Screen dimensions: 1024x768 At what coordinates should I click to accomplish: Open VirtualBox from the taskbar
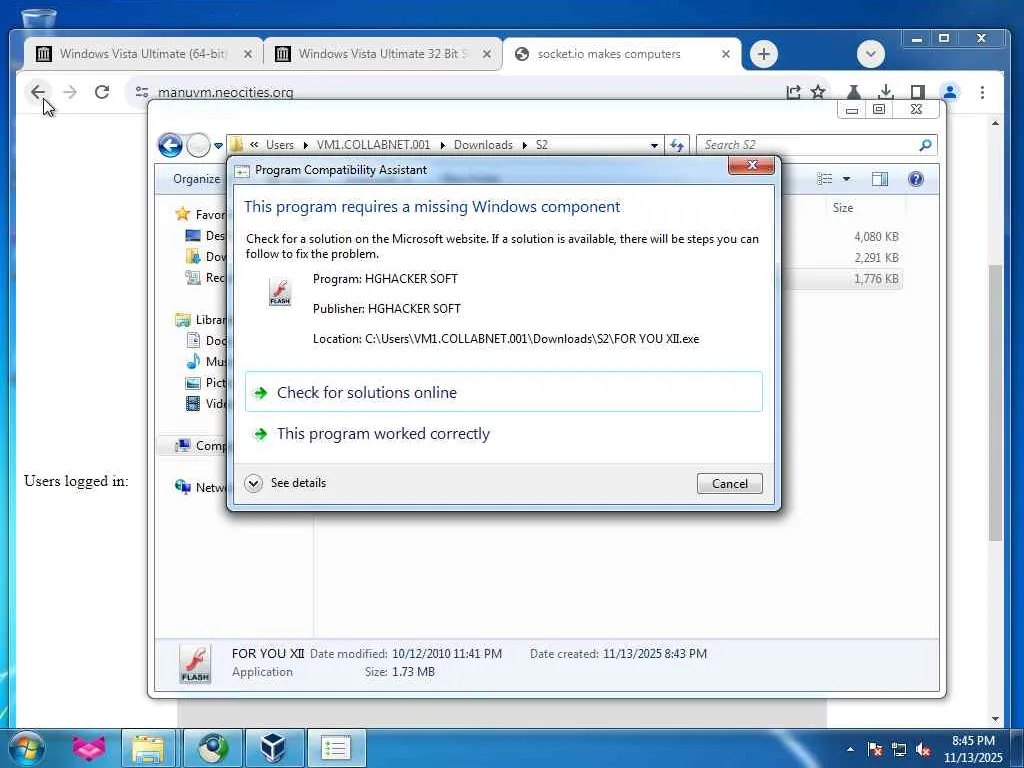[x=273, y=748]
